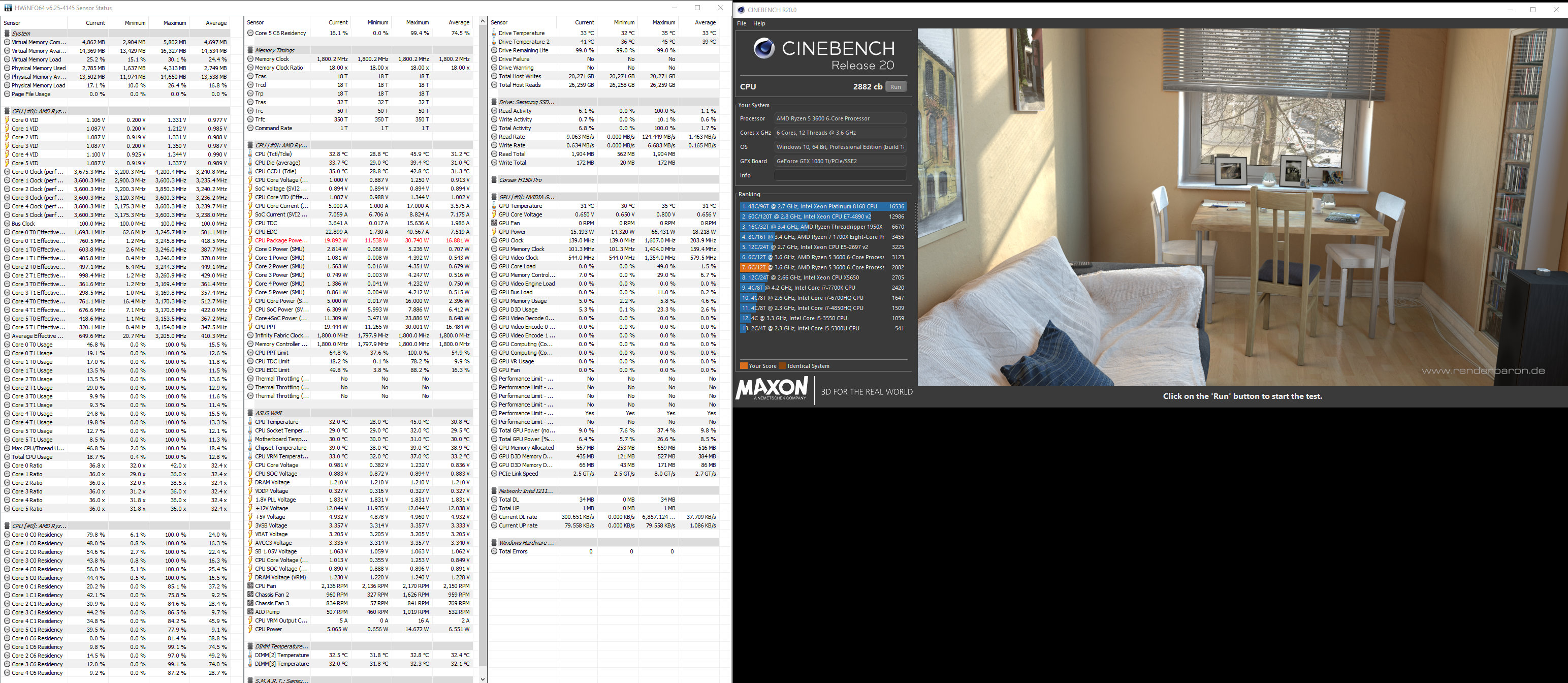Click the scroll down arrow in the sensor list
Screen dimensions: 1568x683
(483, 679)
